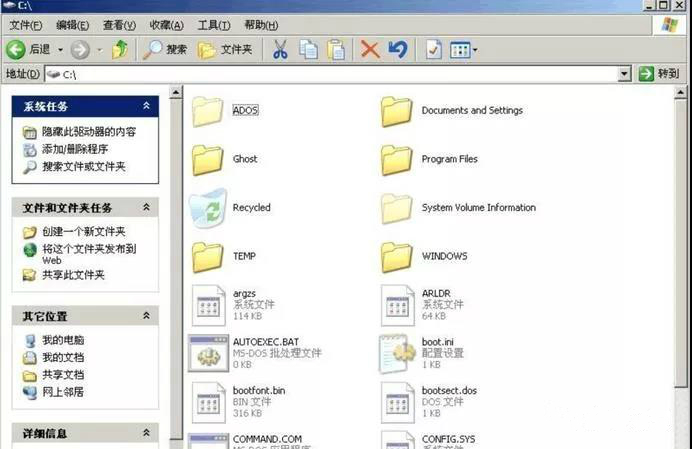Click the Up one level folder icon
692x449 pixels.
pos(120,49)
